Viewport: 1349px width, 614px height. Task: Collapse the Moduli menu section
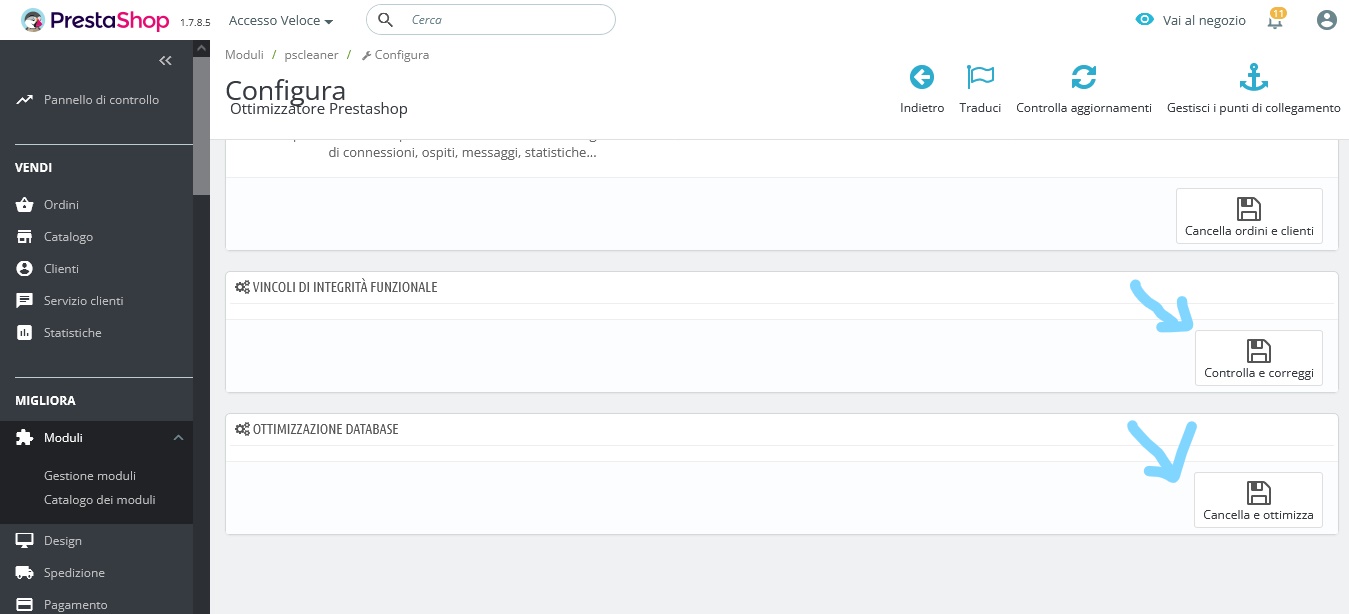(x=178, y=438)
